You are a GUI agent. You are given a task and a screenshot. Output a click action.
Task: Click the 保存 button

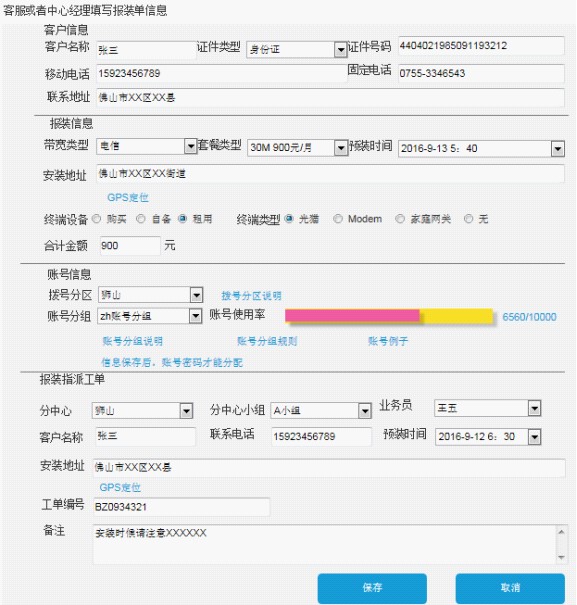click(x=372, y=588)
